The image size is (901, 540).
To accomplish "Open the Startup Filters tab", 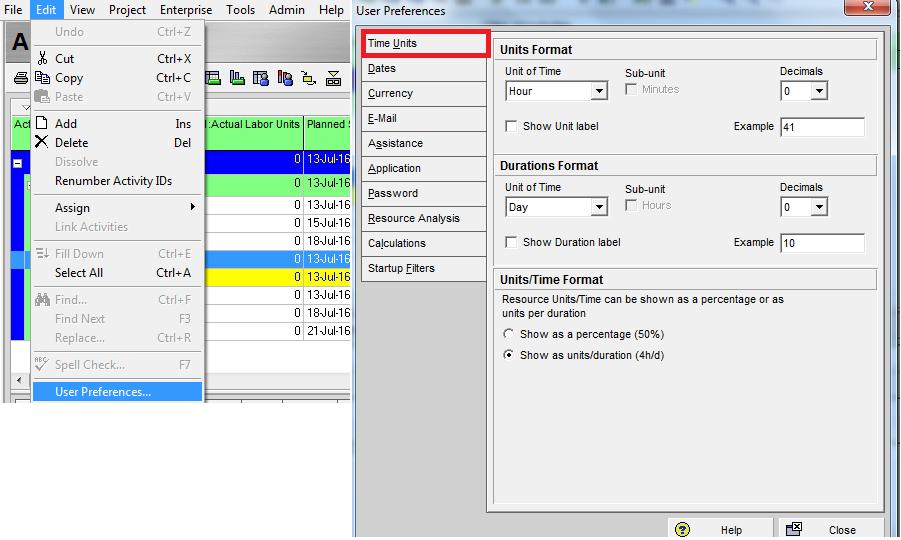I will [x=424, y=268].
